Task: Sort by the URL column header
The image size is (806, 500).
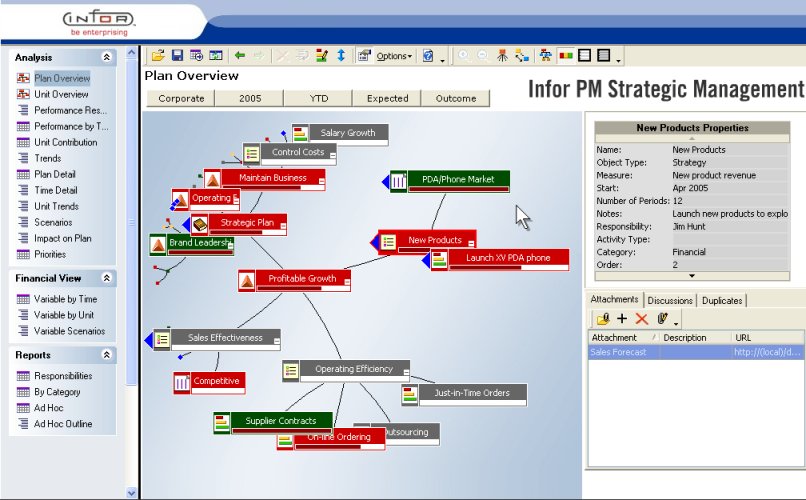Action: pos(767,338)
